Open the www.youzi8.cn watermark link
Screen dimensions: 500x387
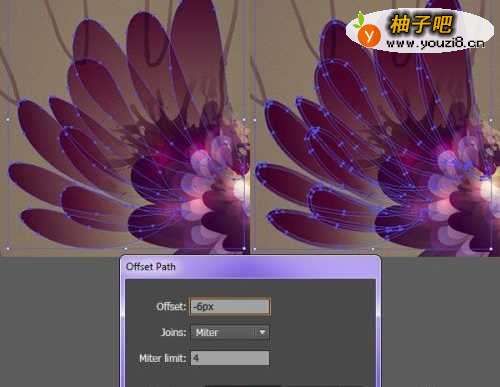(435, 43)
